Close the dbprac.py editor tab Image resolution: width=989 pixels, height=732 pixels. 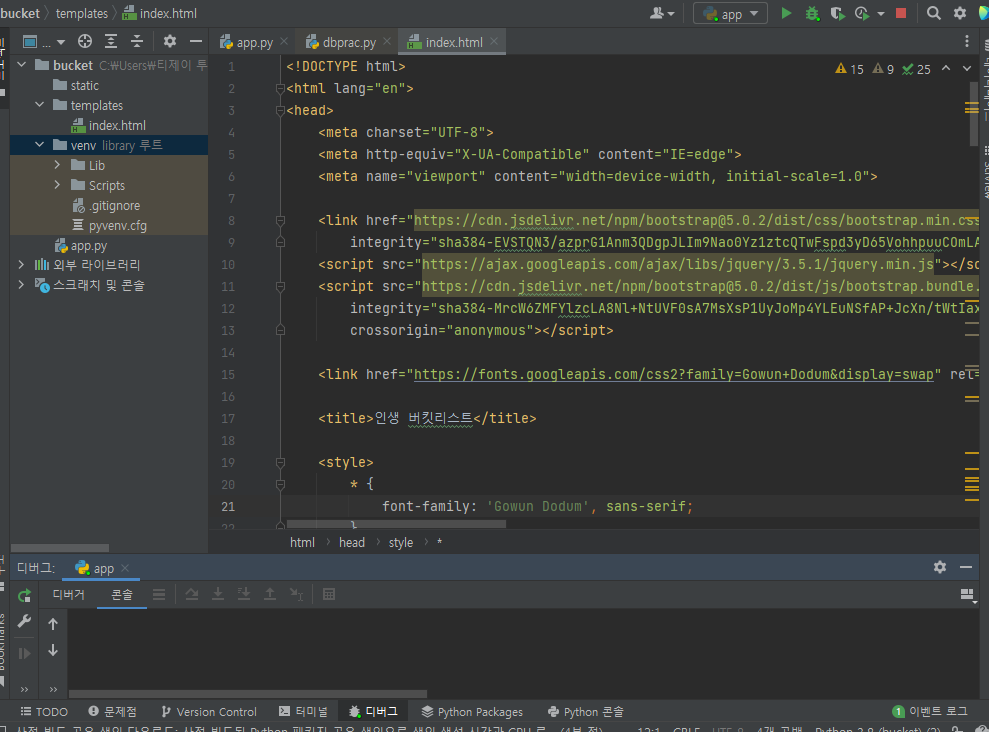click(x=387, y=42)
